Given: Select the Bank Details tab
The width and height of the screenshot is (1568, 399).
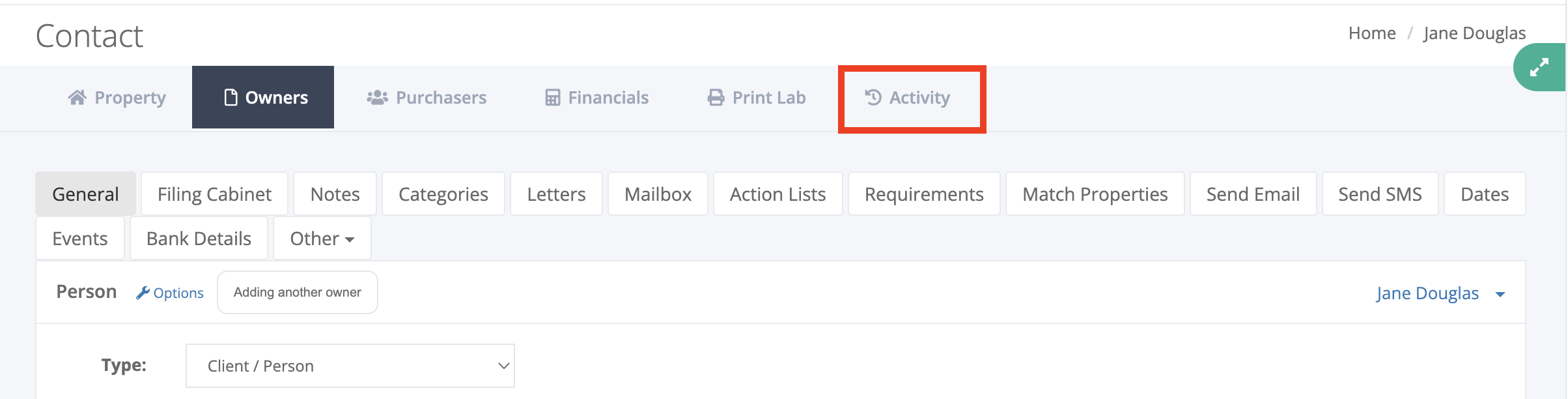Looking at the screenshot, I should tap(199, 239).
